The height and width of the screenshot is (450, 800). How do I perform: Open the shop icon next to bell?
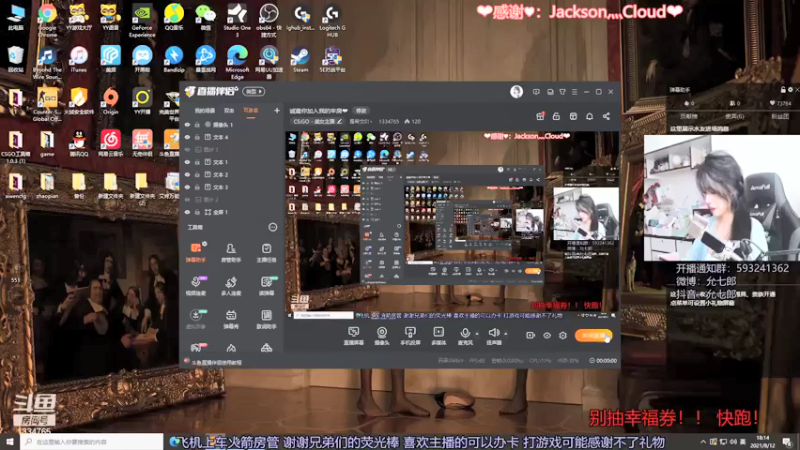[x=573, y=116]
